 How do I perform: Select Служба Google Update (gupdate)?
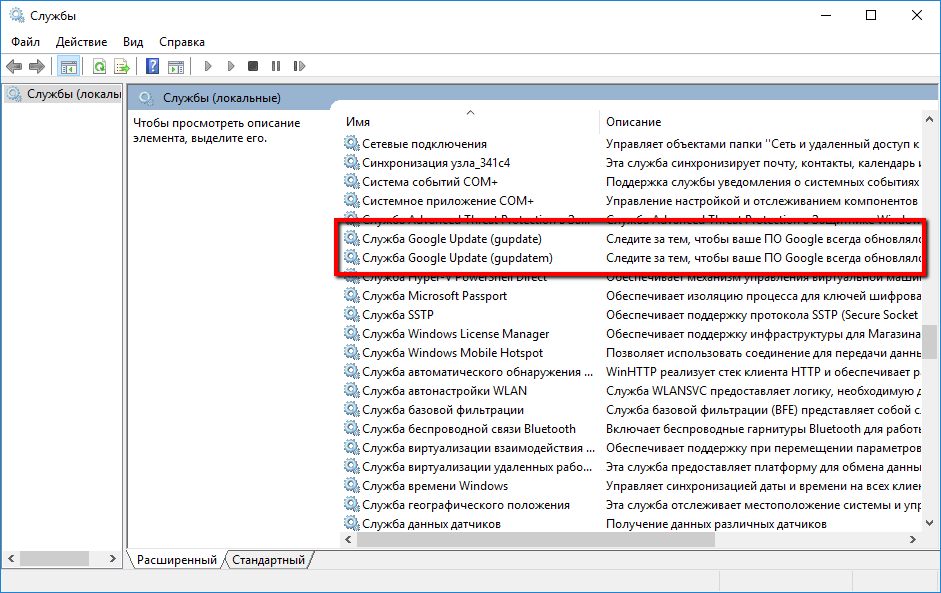click(x=452, y=239)
